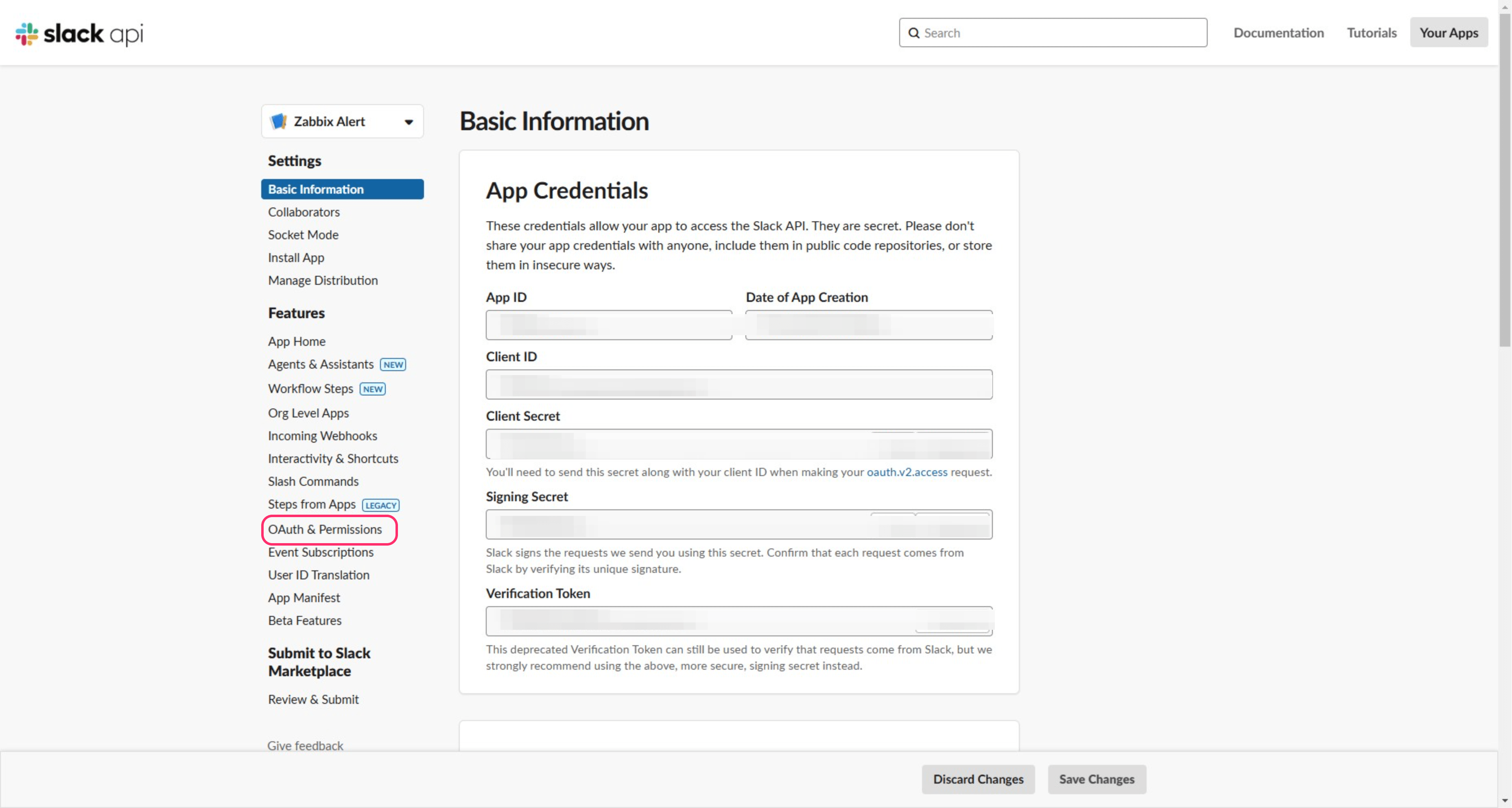This screenshot has height=808, width=1512.
Task: Click the Zabbix Alert app icon
Action: 278,122
